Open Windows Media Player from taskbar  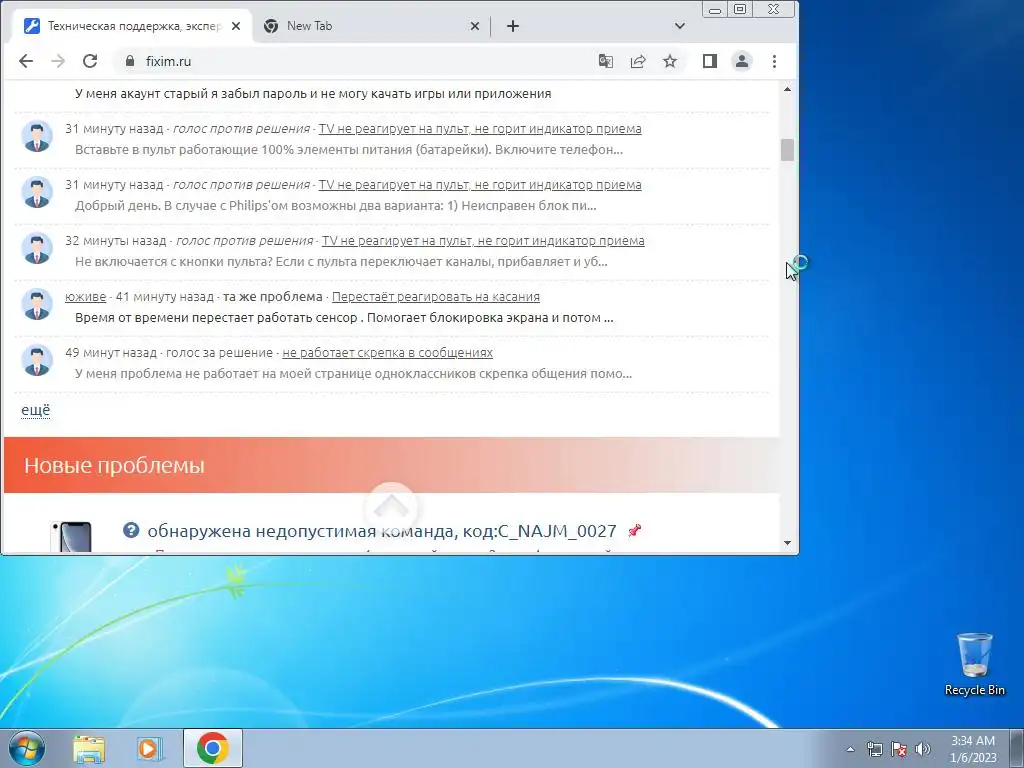pos(149,748)
